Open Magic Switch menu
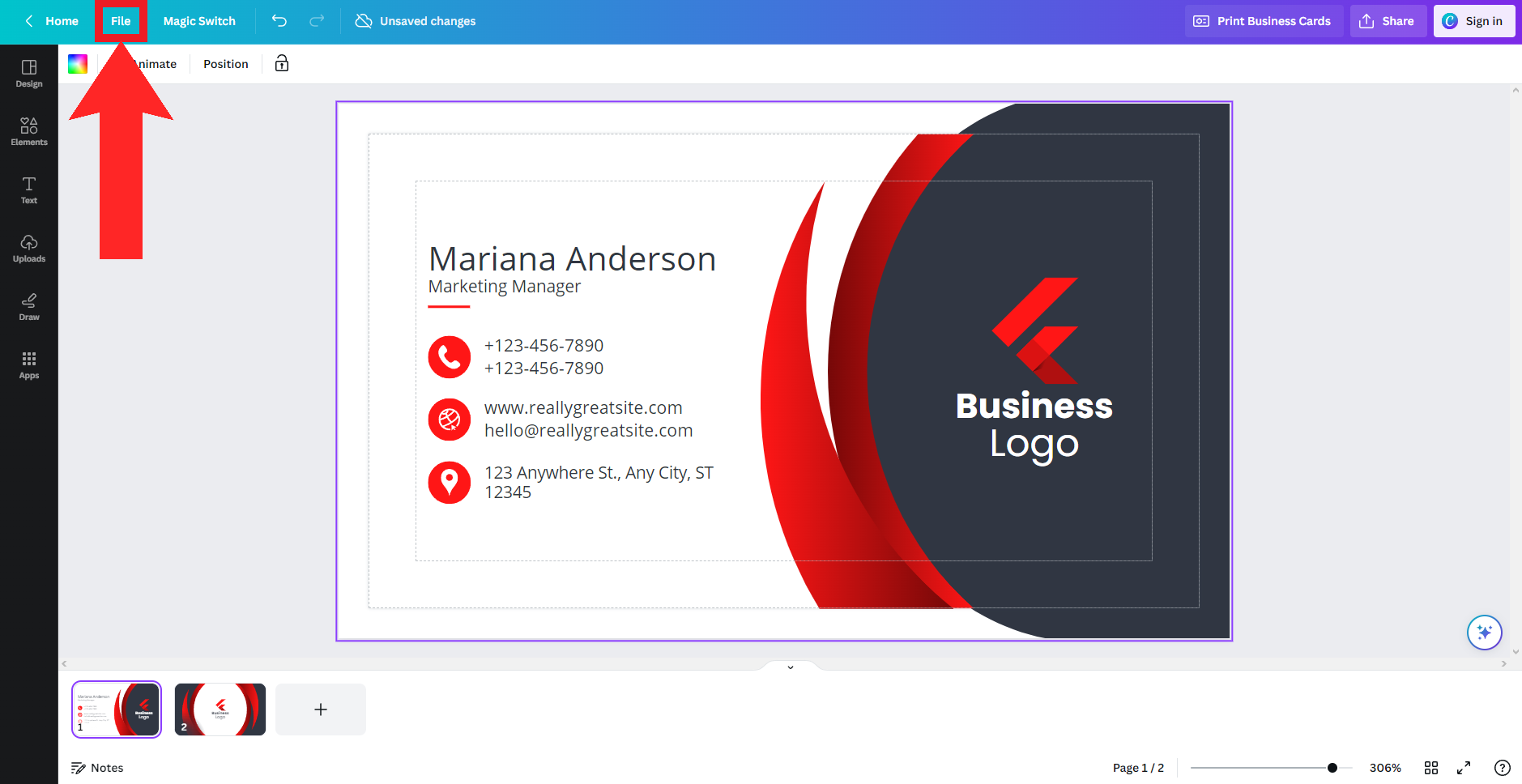Image resolution: width=1522 pixels, height=784 pixels. (199, 21)
